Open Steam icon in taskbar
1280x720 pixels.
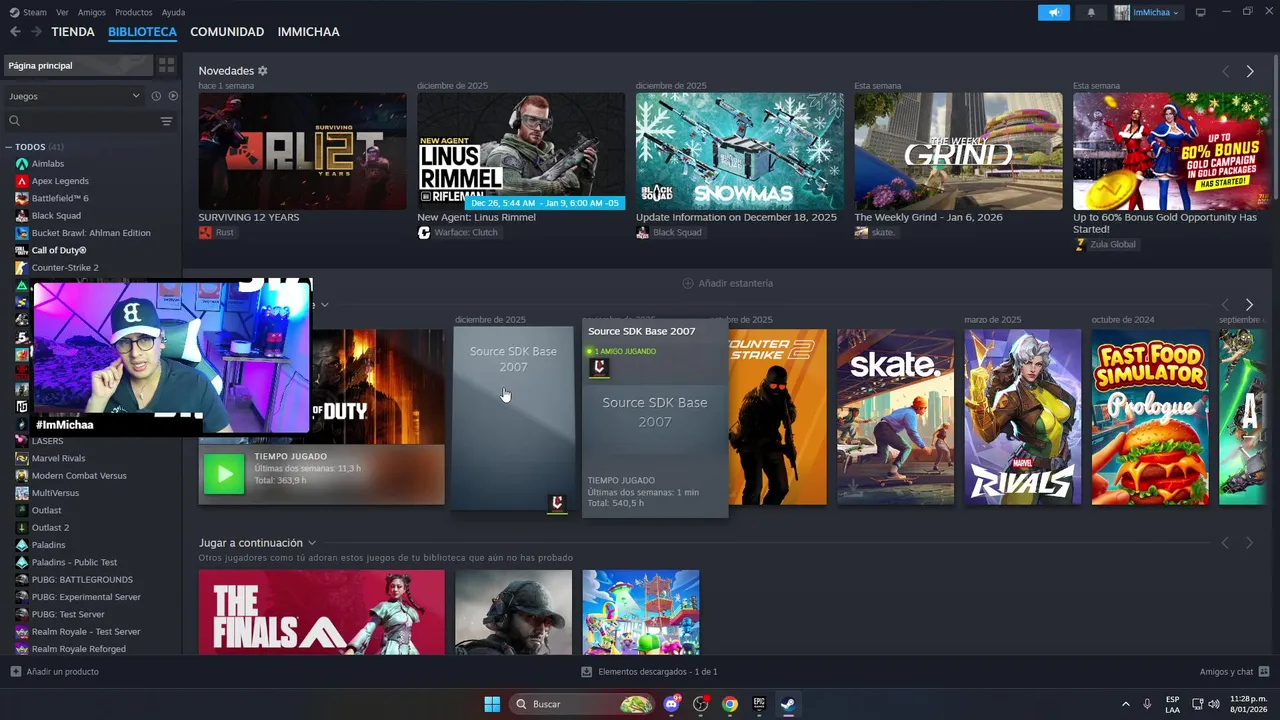788,704
